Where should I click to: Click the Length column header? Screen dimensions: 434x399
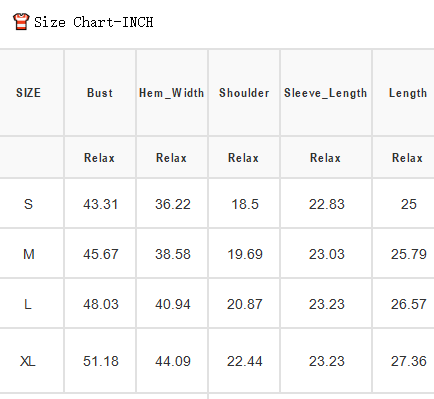(408, 93)
